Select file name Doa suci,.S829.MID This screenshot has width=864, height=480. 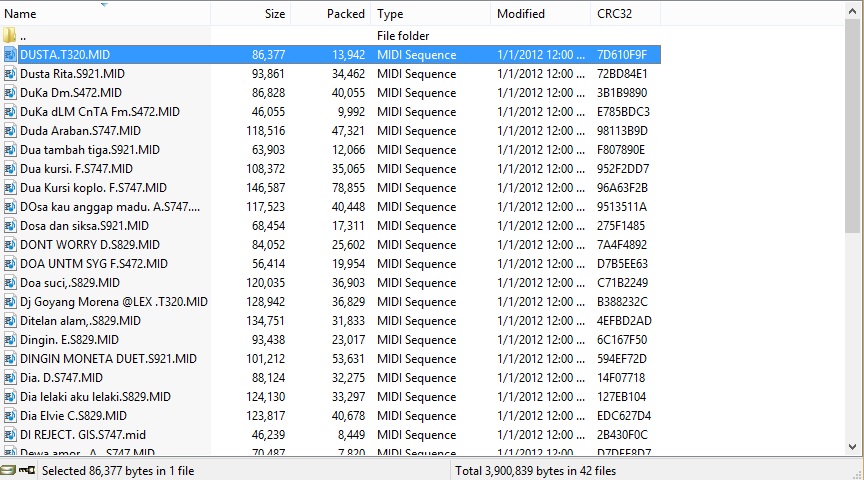[70, 283]
